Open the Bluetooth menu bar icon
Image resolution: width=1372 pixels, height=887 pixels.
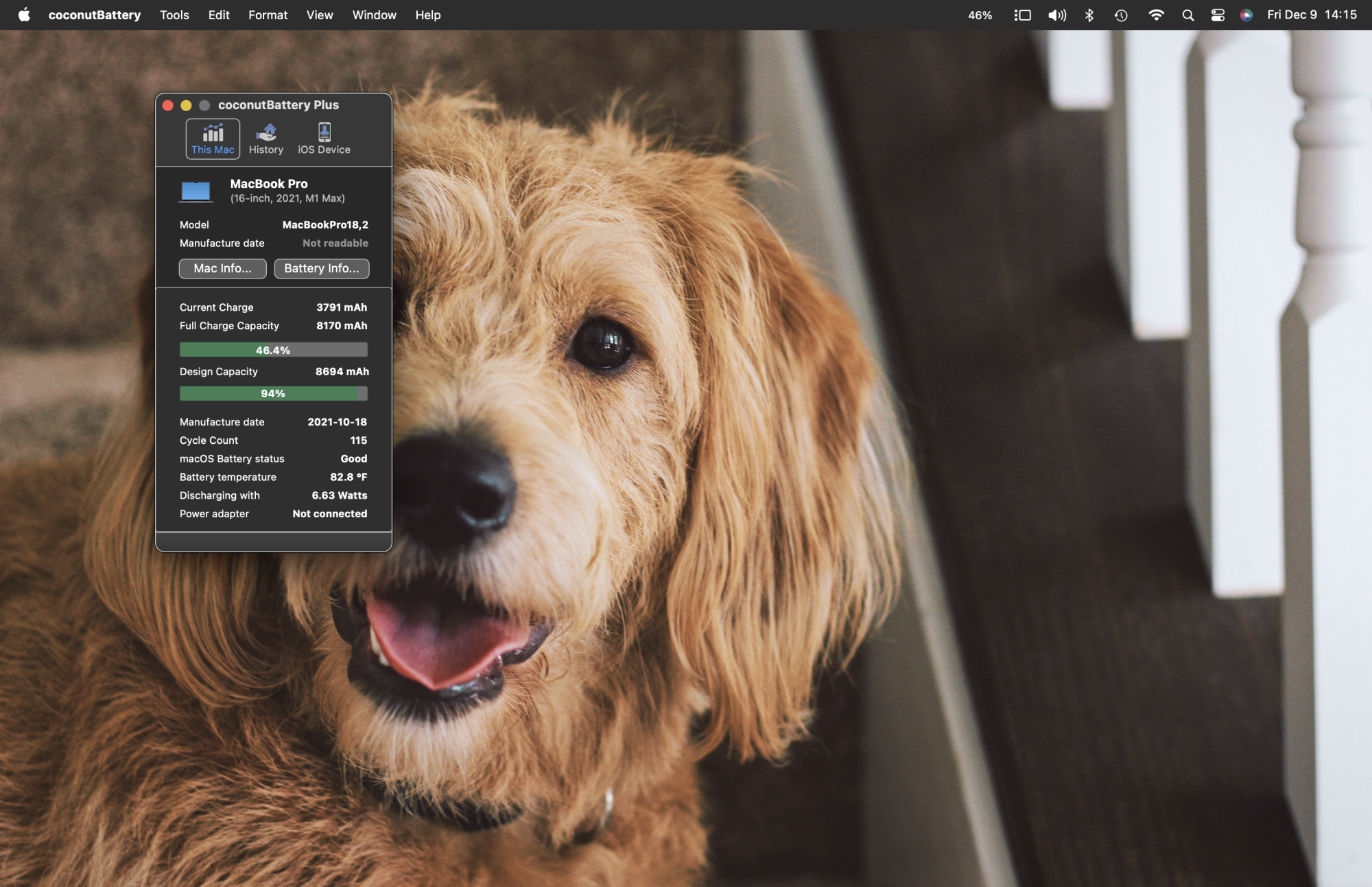1089,15
